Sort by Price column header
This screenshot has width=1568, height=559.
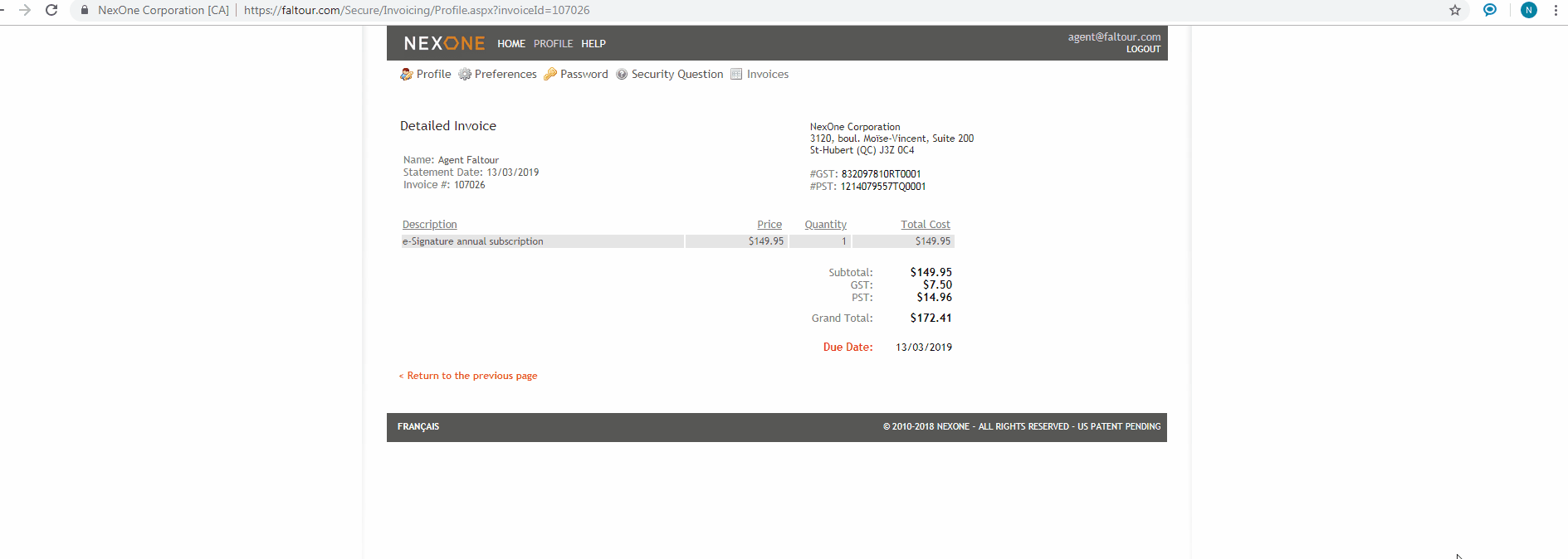click(x=769, y=225)
